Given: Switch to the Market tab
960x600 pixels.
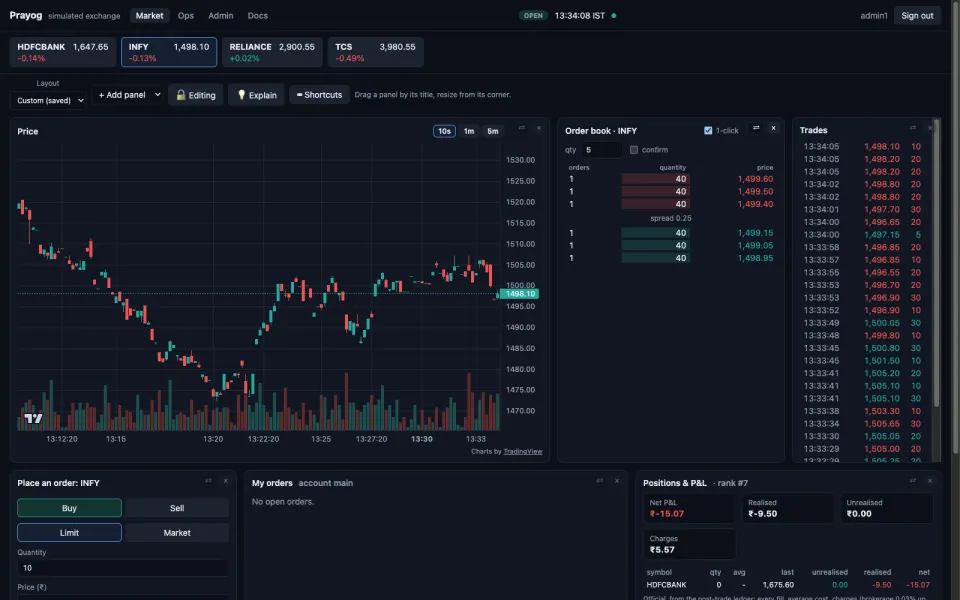Looking at the screenshot, I should pos(149,15).
